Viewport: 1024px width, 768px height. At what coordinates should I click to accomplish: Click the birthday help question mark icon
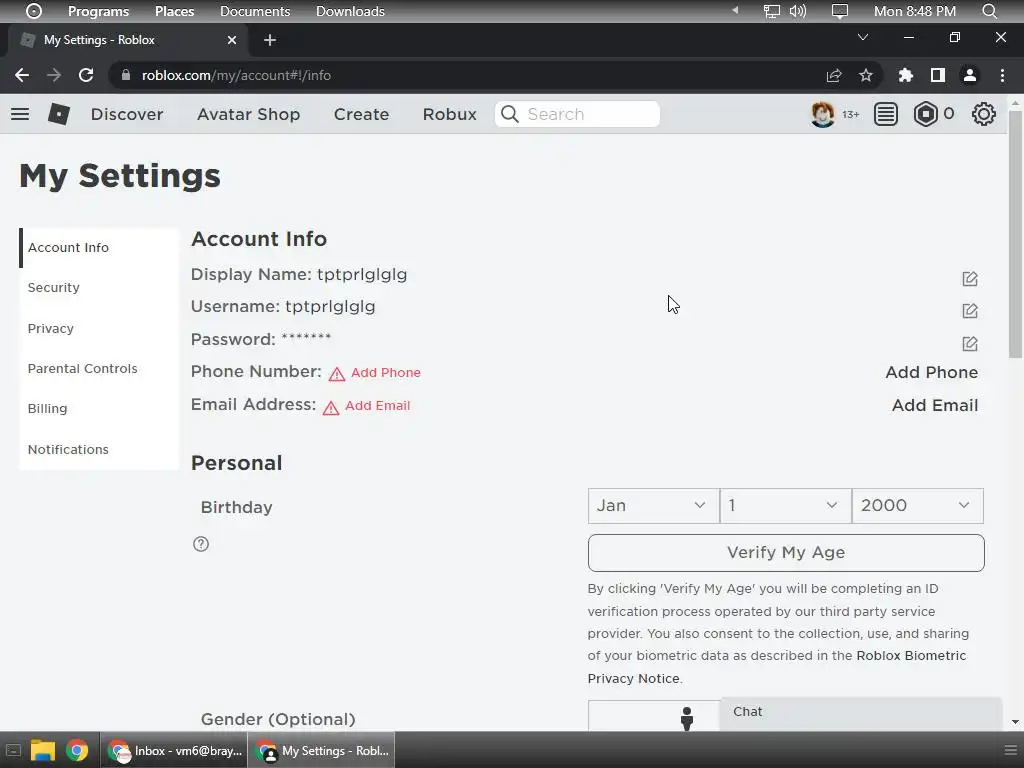pyautogui.click(x=201, y=544)
